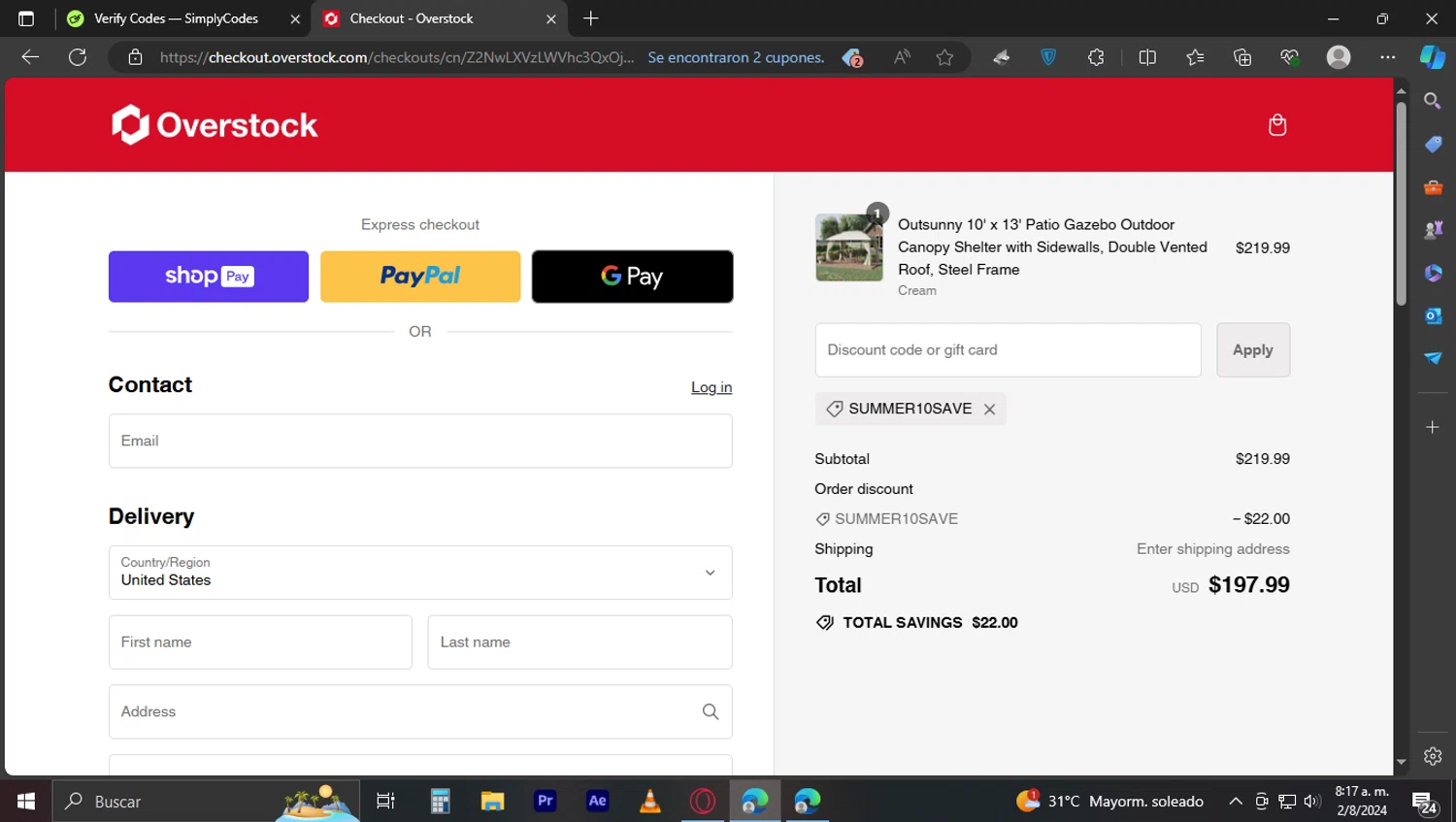Open VLC media player from taskbar
The image size is (1456, 822).
650,802
